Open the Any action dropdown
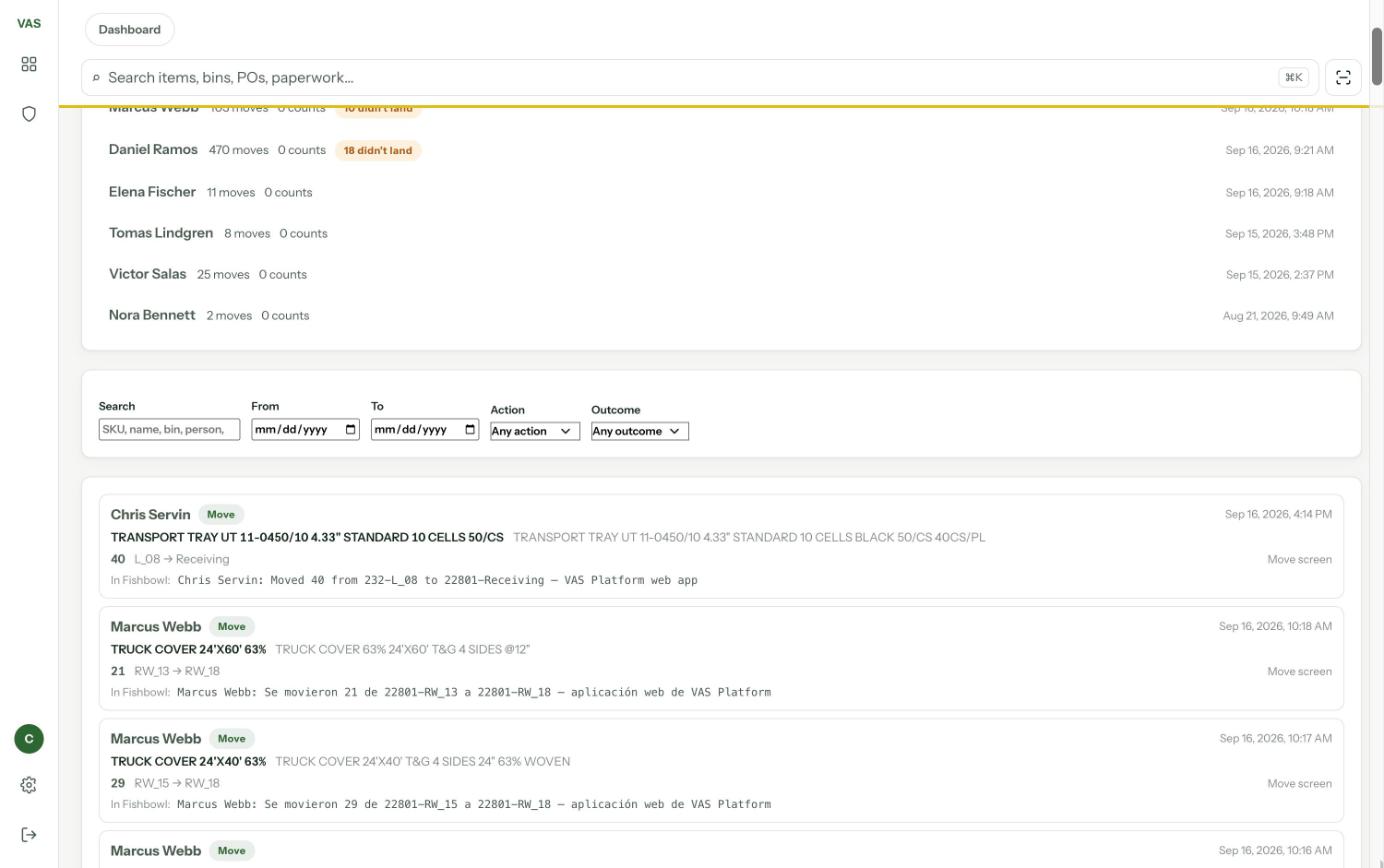 click(535, 431)
